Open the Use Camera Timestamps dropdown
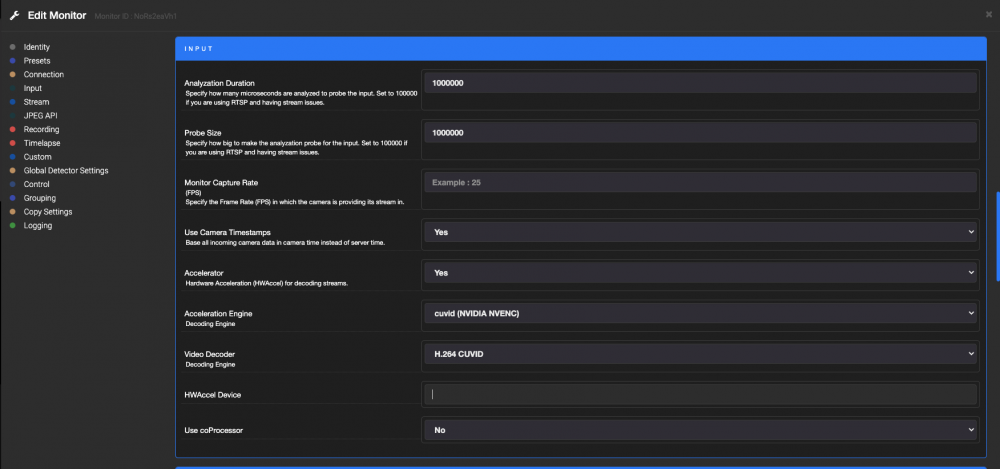Viewport: 1000px width, 469px height. pyautogui.click(x=700, y=232)
